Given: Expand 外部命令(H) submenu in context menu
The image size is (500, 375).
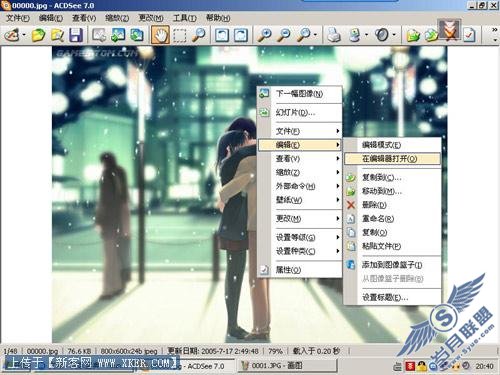Looking at the screenshot, I should [300, 186].
